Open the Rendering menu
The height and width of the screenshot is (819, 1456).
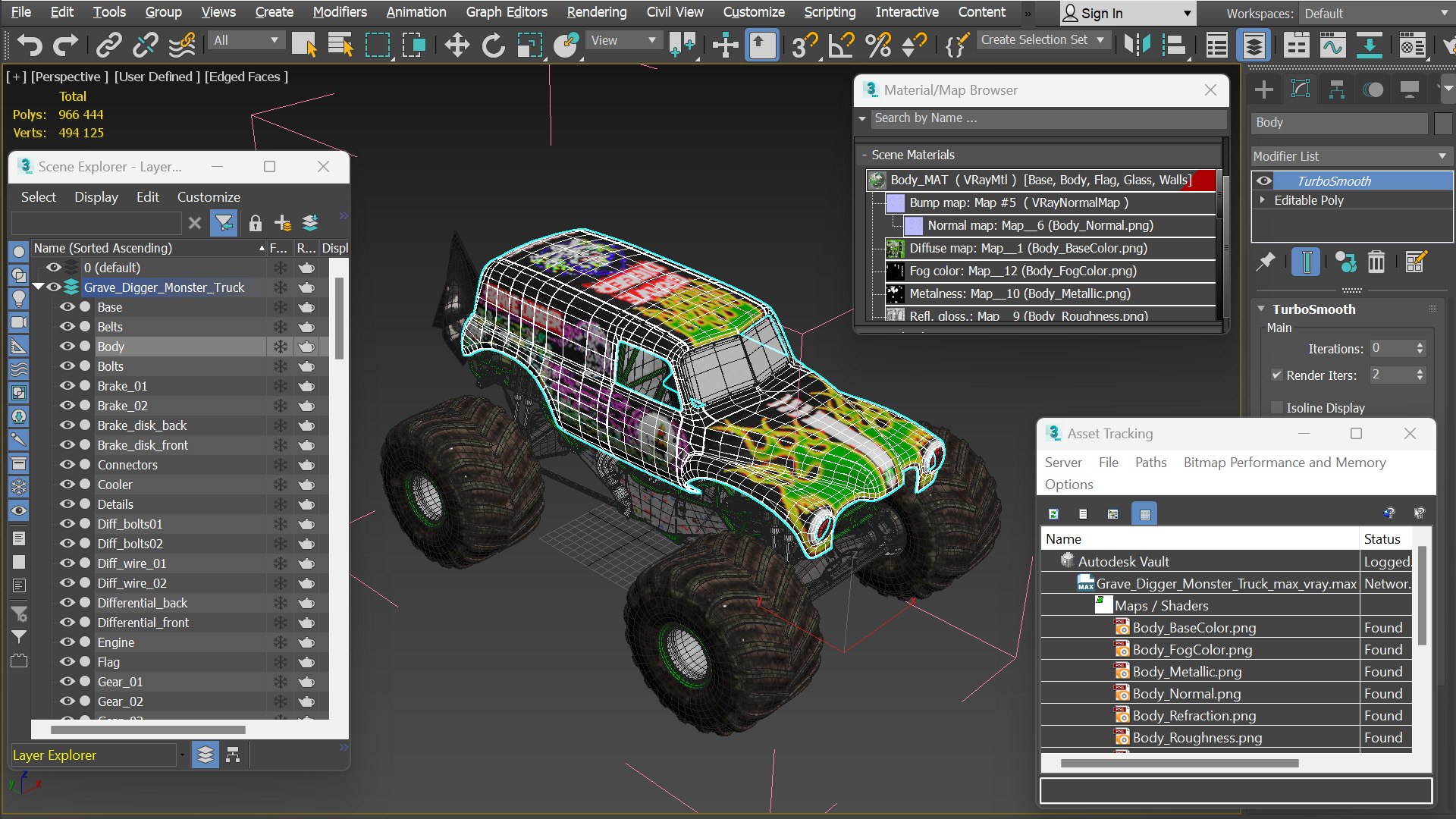(597, 12)
